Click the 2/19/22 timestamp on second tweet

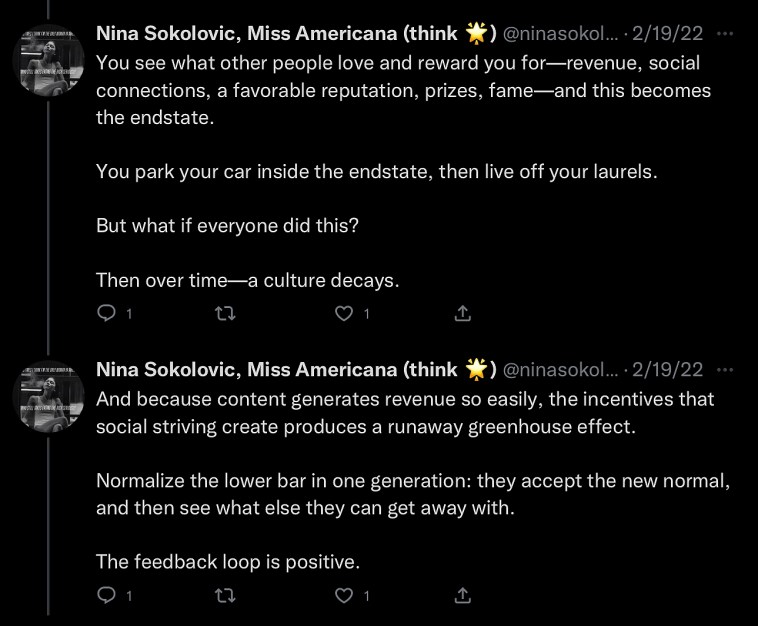tap(667, 371)
